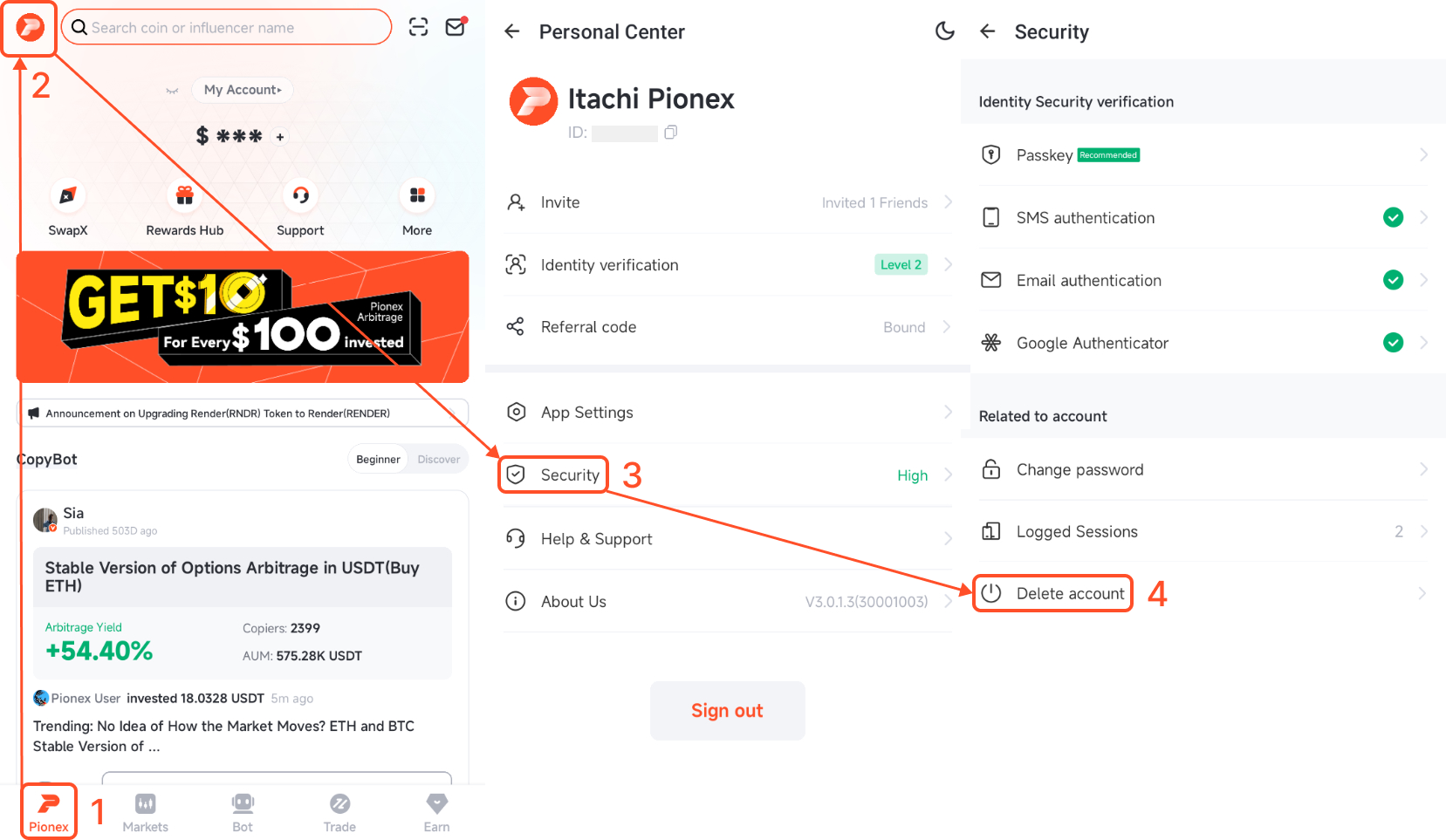Open the Support headset icon
Viewport: 1446px width, 840px height.
(300, 195)
